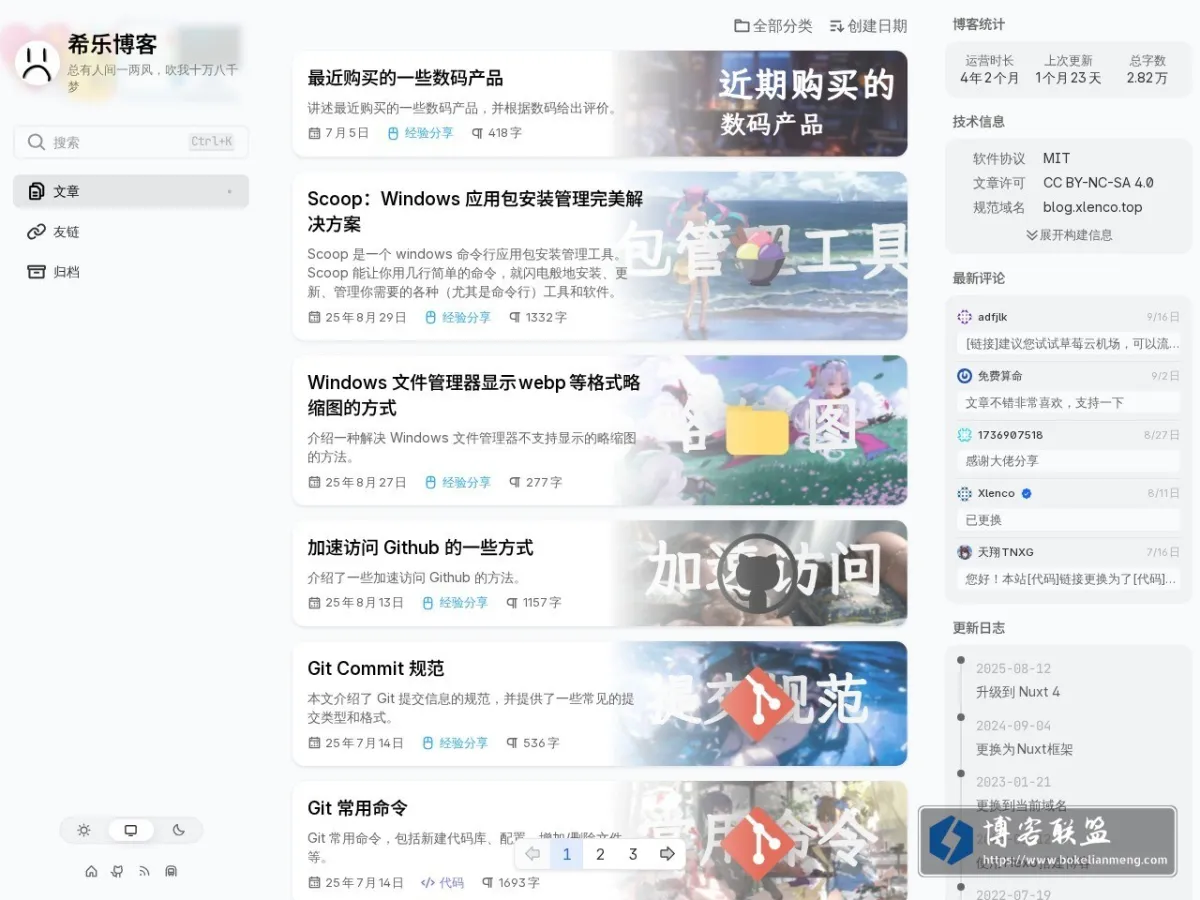This screenshot has height=900, width=1200.
Task: Go to the previous page arrow
Action: click(533, 854)
